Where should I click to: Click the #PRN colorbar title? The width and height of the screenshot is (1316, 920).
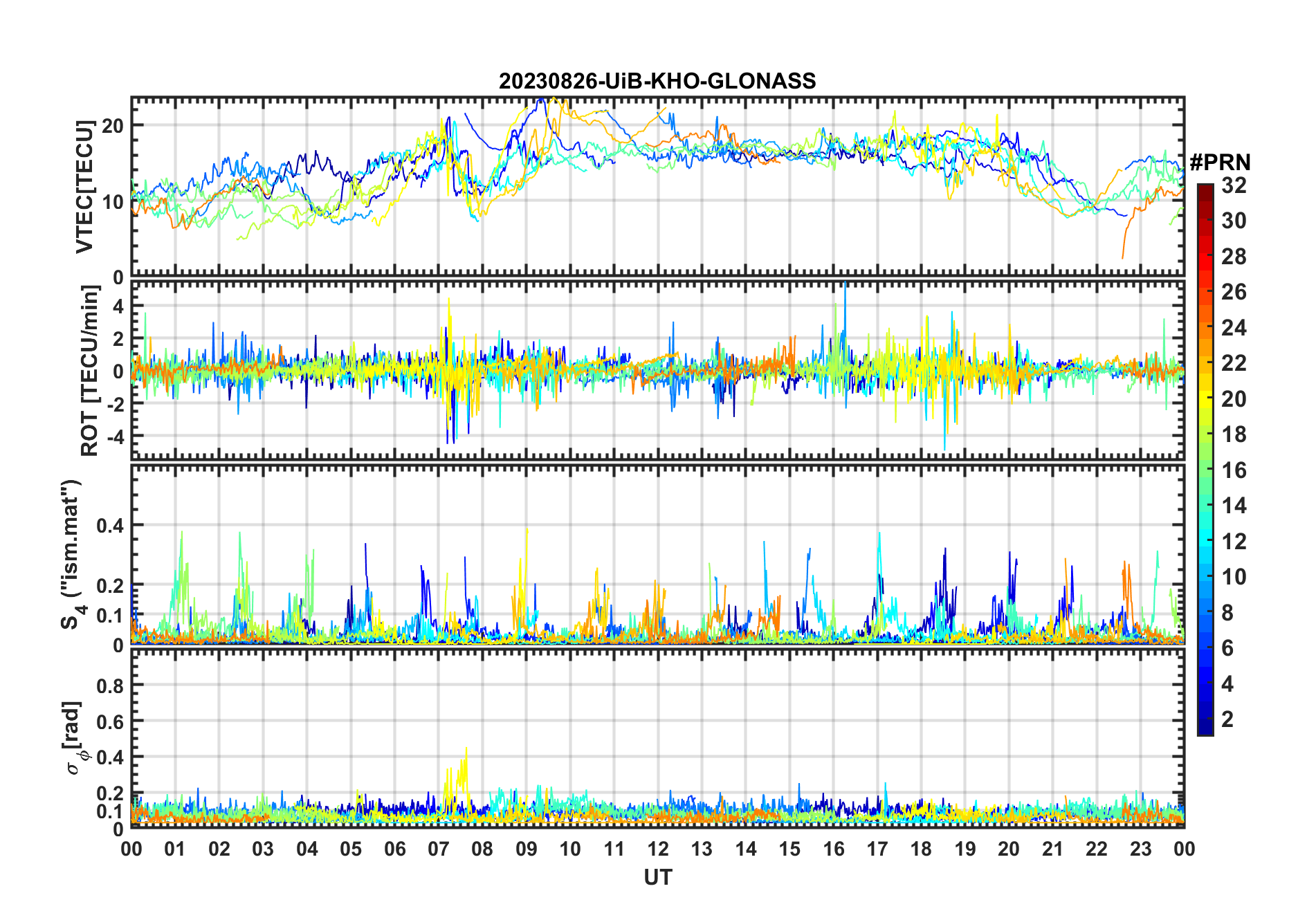tap(1220, 163)
